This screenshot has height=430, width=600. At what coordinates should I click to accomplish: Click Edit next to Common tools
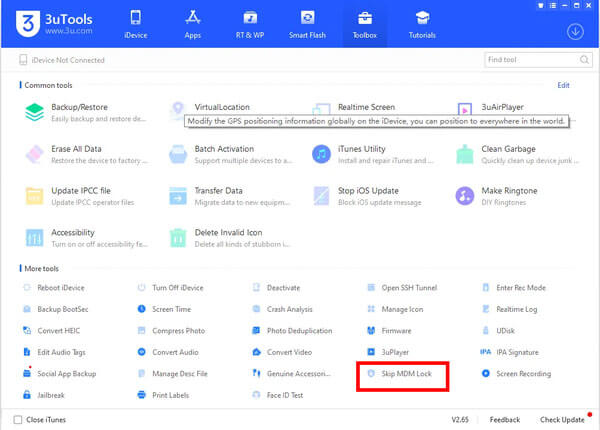pyautogui.click(x=563, y=85)
